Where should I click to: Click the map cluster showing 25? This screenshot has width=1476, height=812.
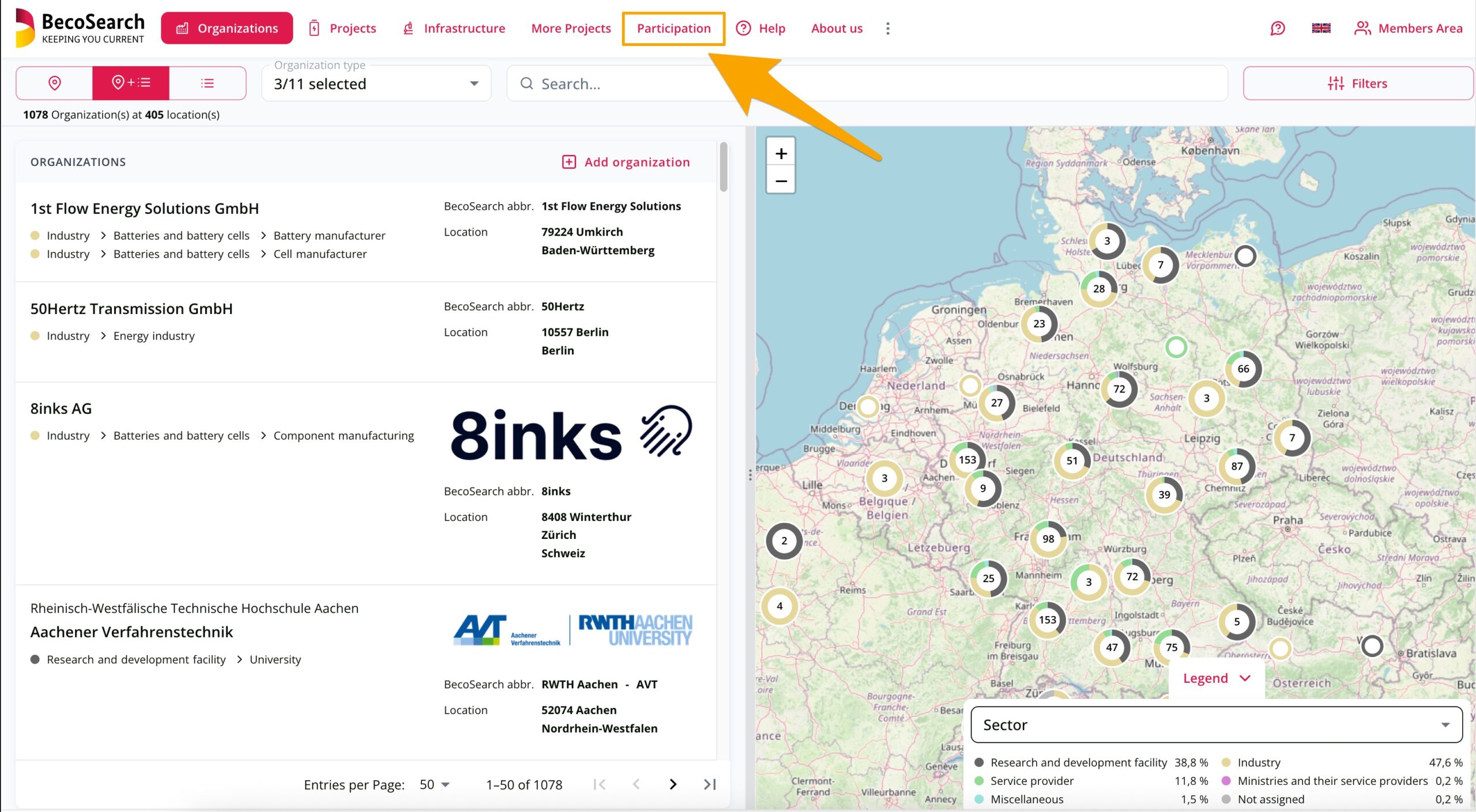(x=988, y=578)
